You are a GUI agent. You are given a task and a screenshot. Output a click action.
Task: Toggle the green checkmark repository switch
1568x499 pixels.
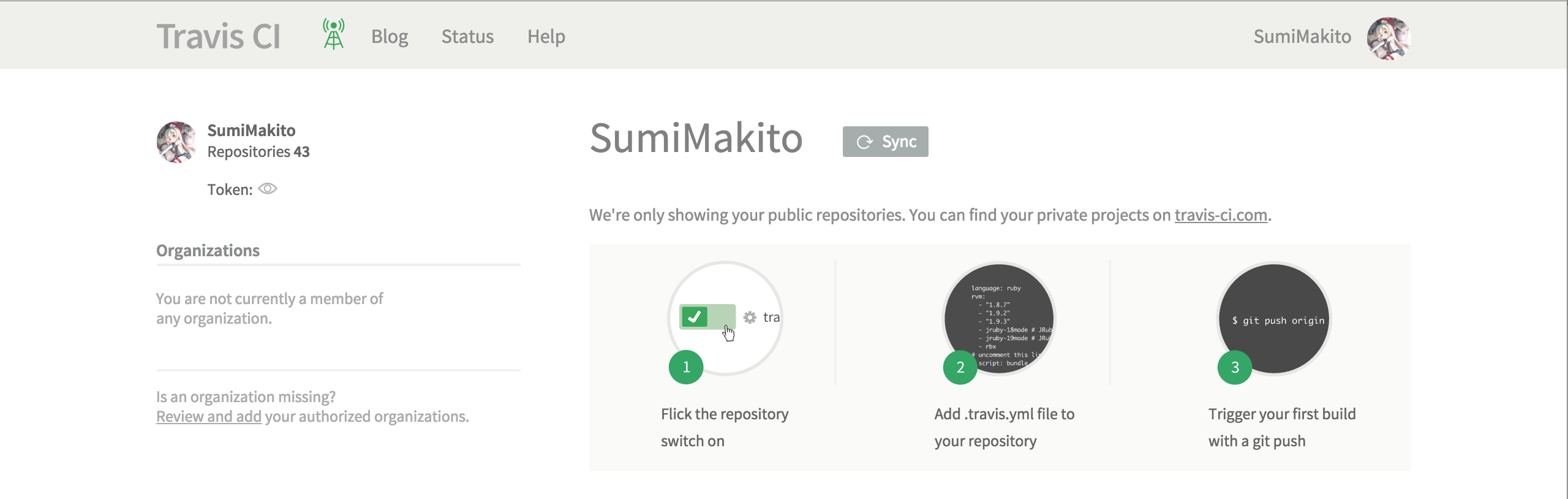tap(707, 317)
